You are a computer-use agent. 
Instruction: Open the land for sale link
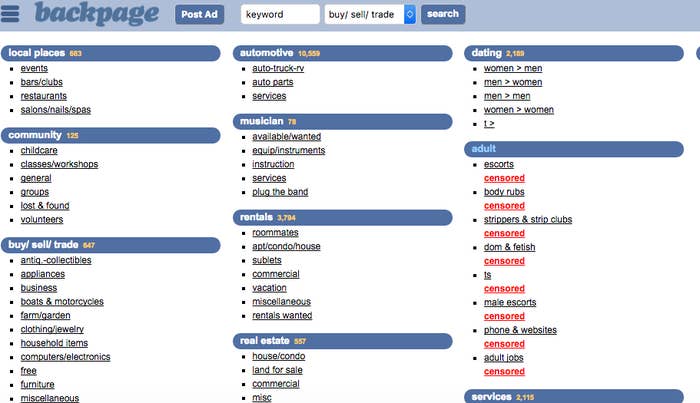coord(277,370)
